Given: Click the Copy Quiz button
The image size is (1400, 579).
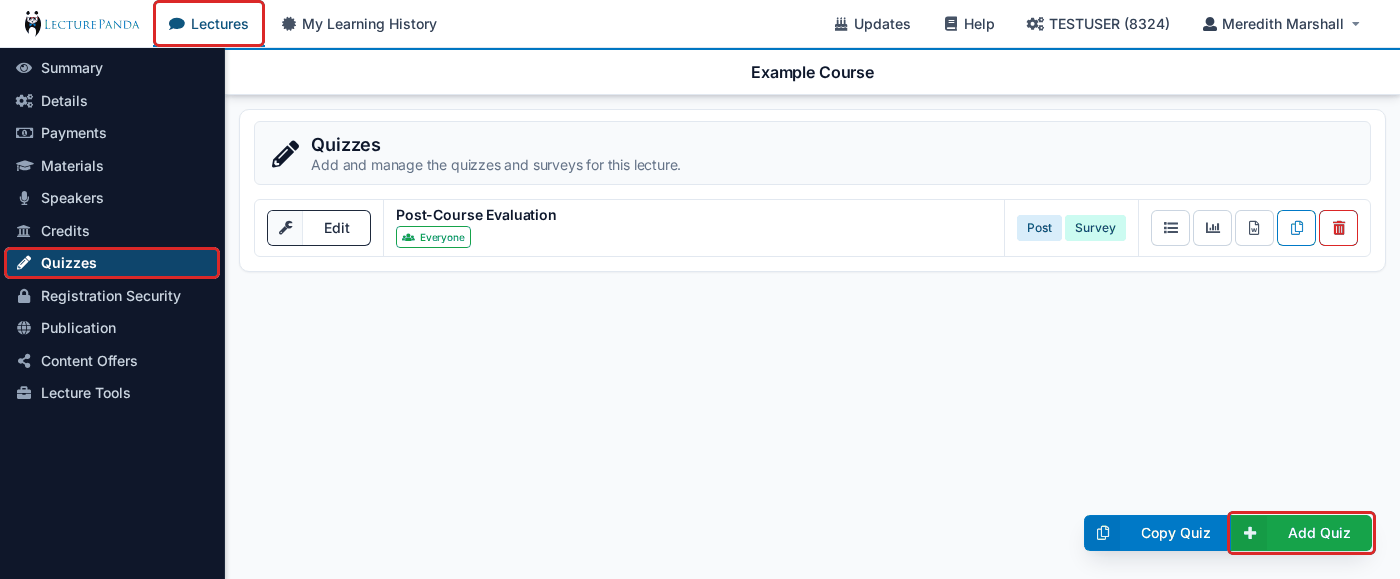Looking at the screenshot, I should coord(1156,533).
